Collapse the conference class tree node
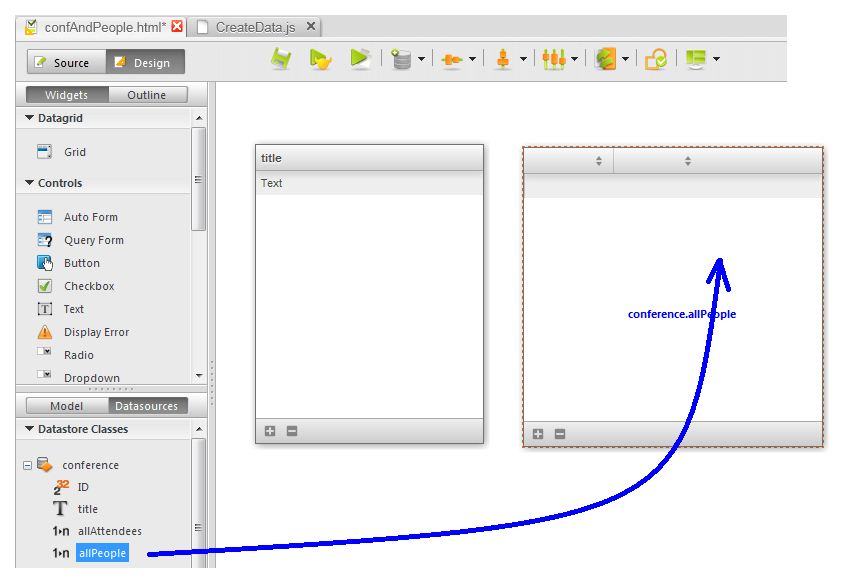Viewport: 853px width, 580px height. (x=27, y=465)
